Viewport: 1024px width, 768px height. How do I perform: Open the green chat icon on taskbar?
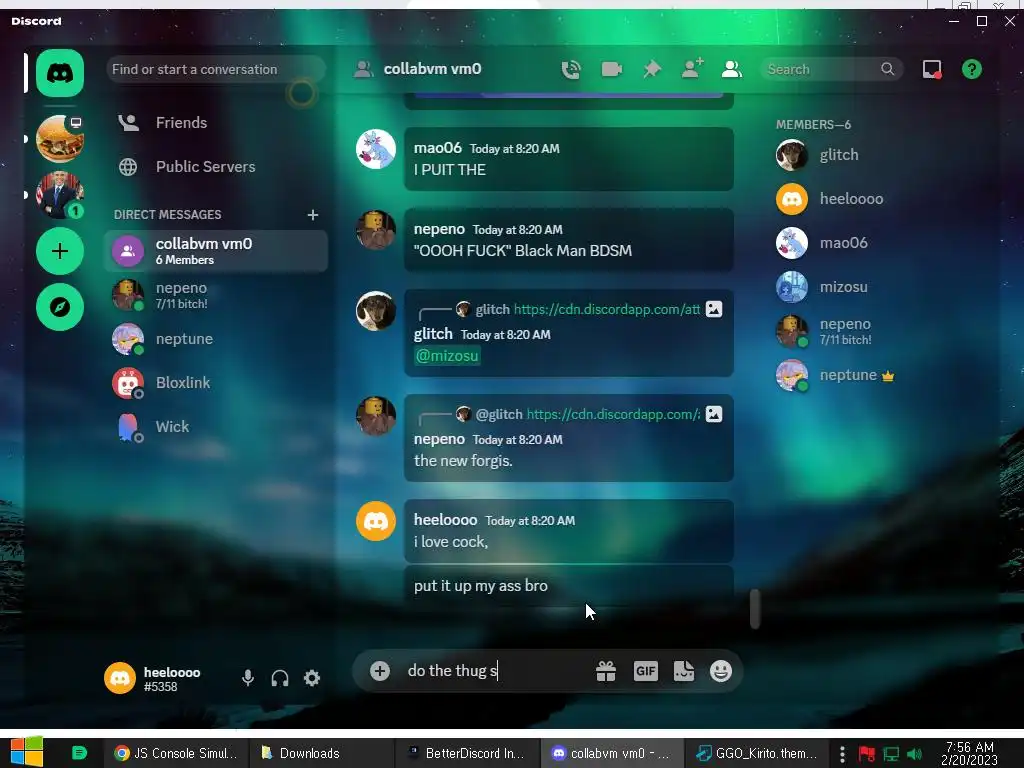tap(79, 753)
